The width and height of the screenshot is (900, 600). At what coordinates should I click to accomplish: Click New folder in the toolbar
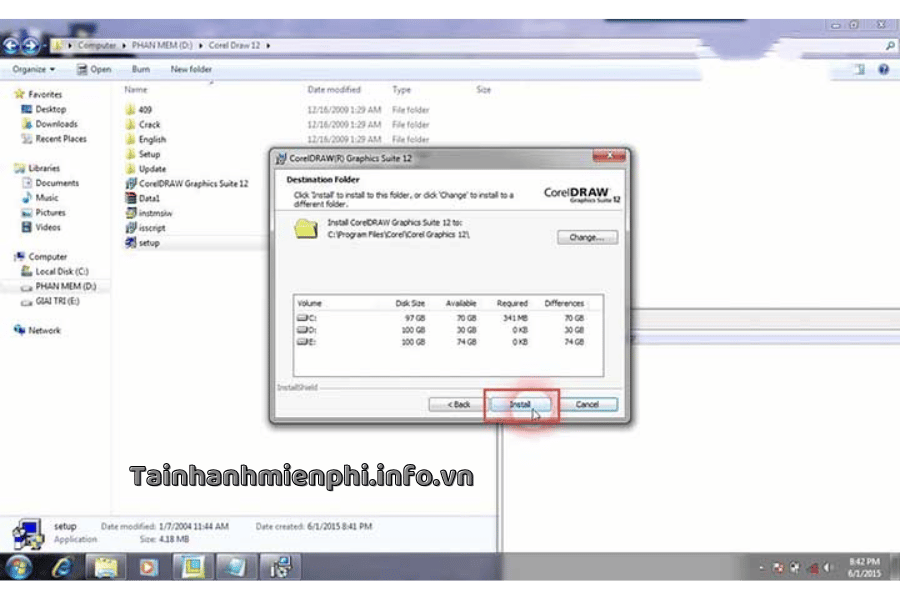[x=191, y=69]
